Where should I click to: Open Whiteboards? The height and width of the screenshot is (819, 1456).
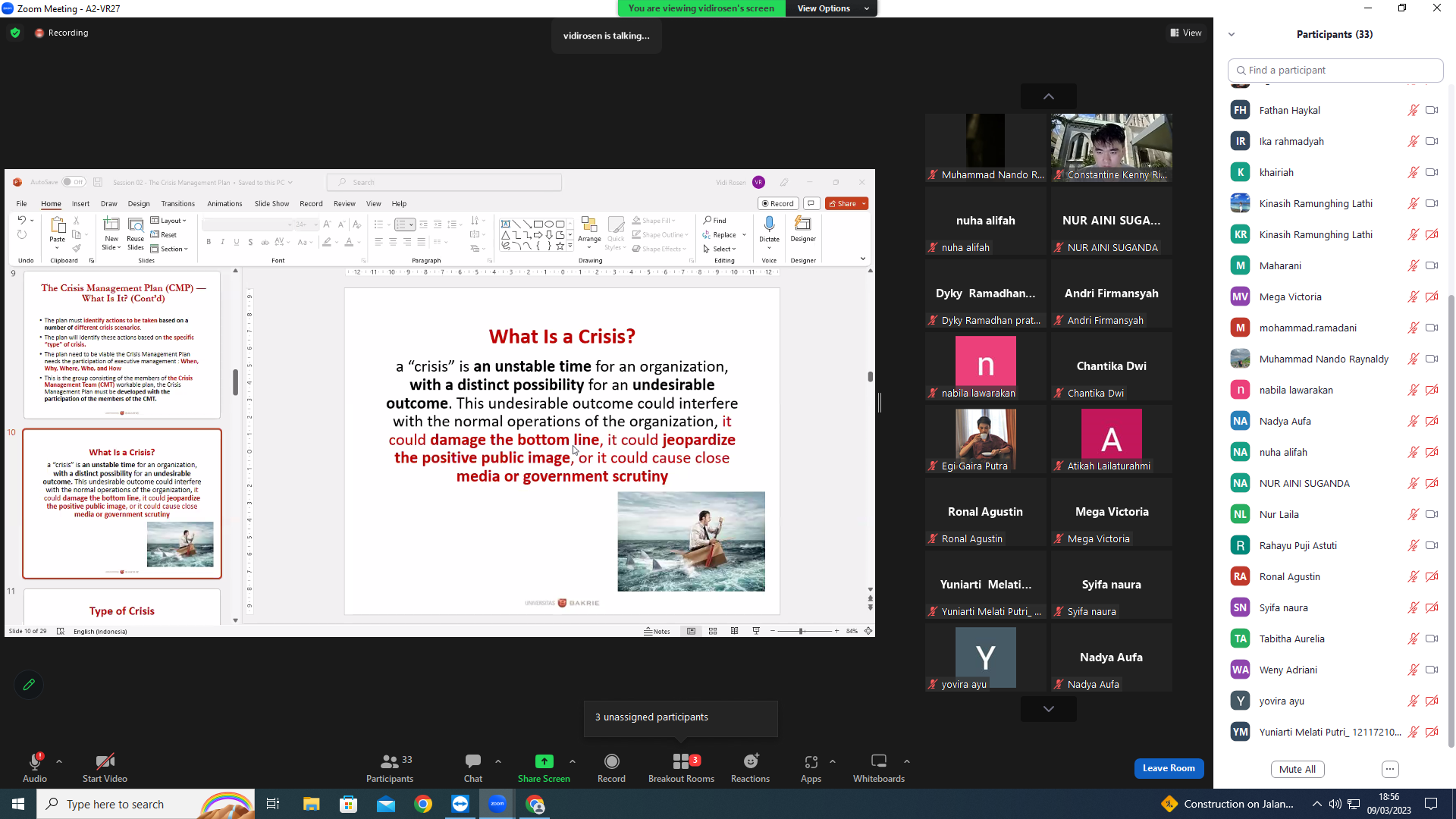879,767
